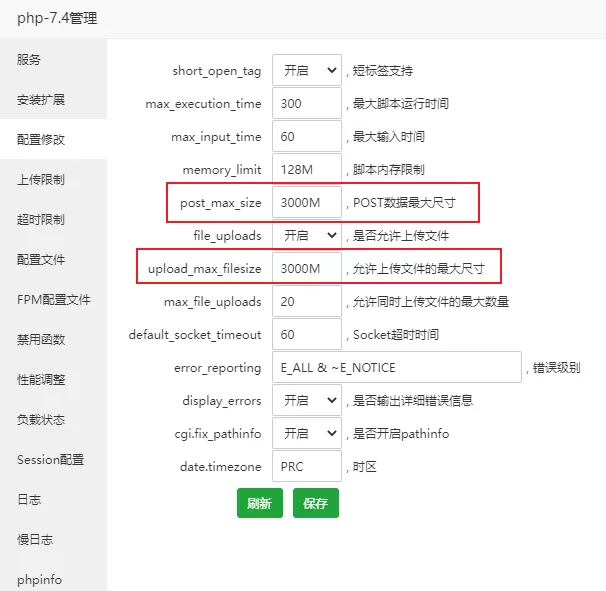This screenshot has width=606, height=591.
Task: Open 负载状态 sidebar item
Action: click(x=53, y=419)
